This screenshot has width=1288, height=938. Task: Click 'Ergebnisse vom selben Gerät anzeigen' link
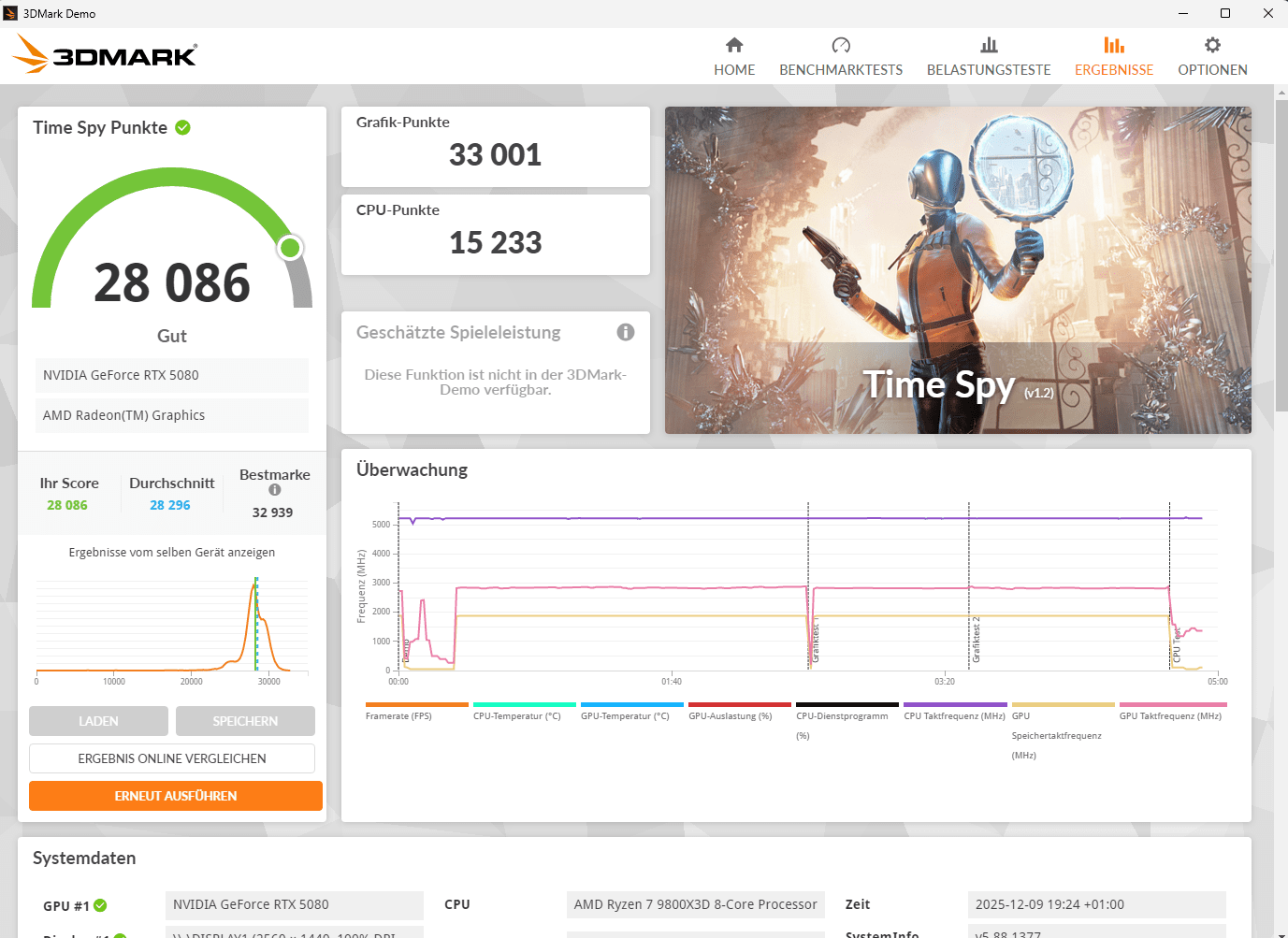pyautogui.click(x=172, y=553)
